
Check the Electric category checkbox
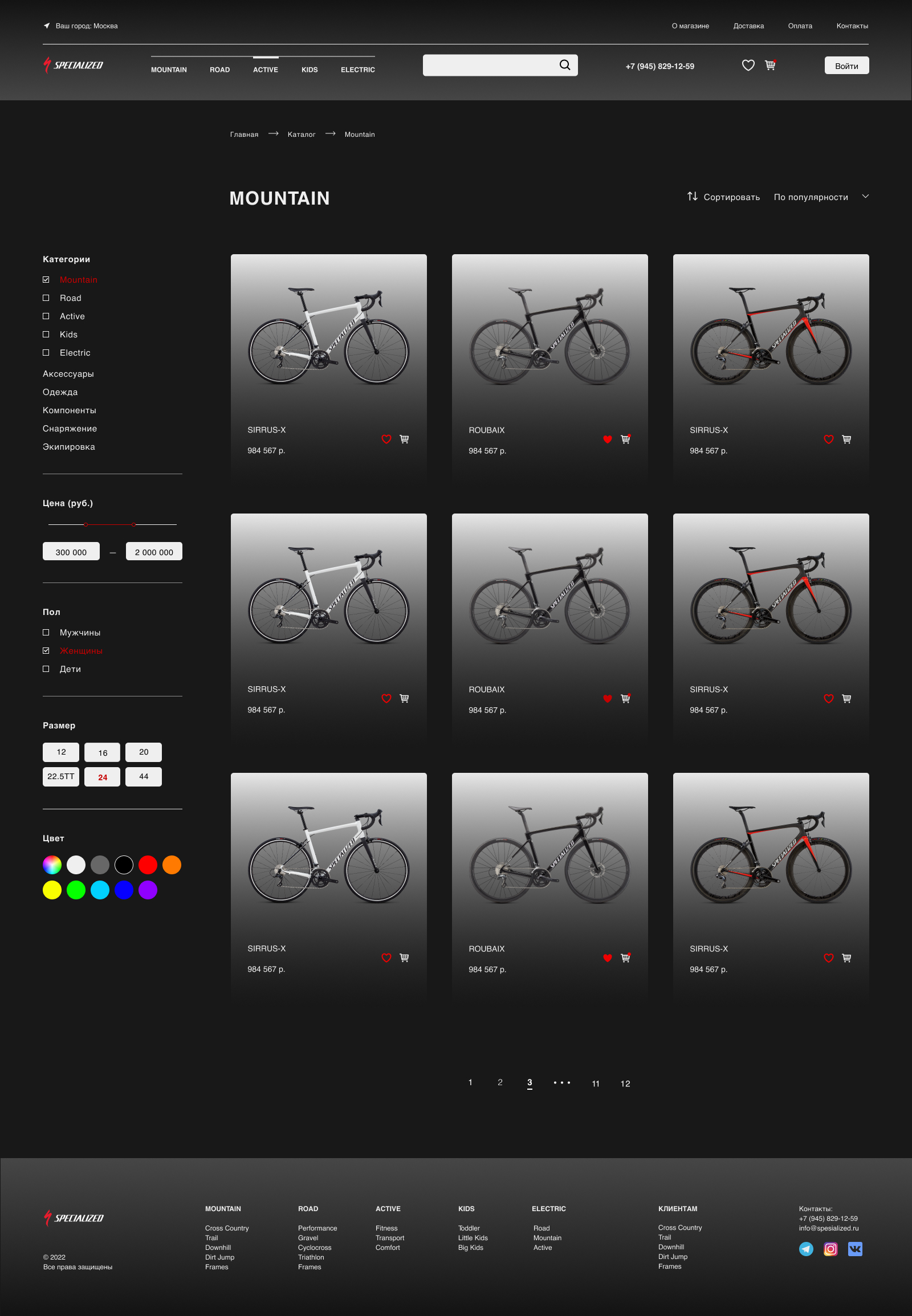[46, 353]
